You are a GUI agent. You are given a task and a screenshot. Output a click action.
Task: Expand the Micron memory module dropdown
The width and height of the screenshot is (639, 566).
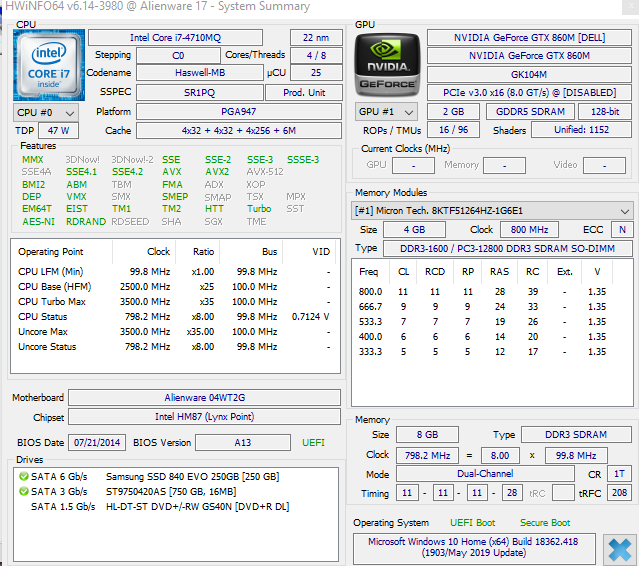point(625,211)
